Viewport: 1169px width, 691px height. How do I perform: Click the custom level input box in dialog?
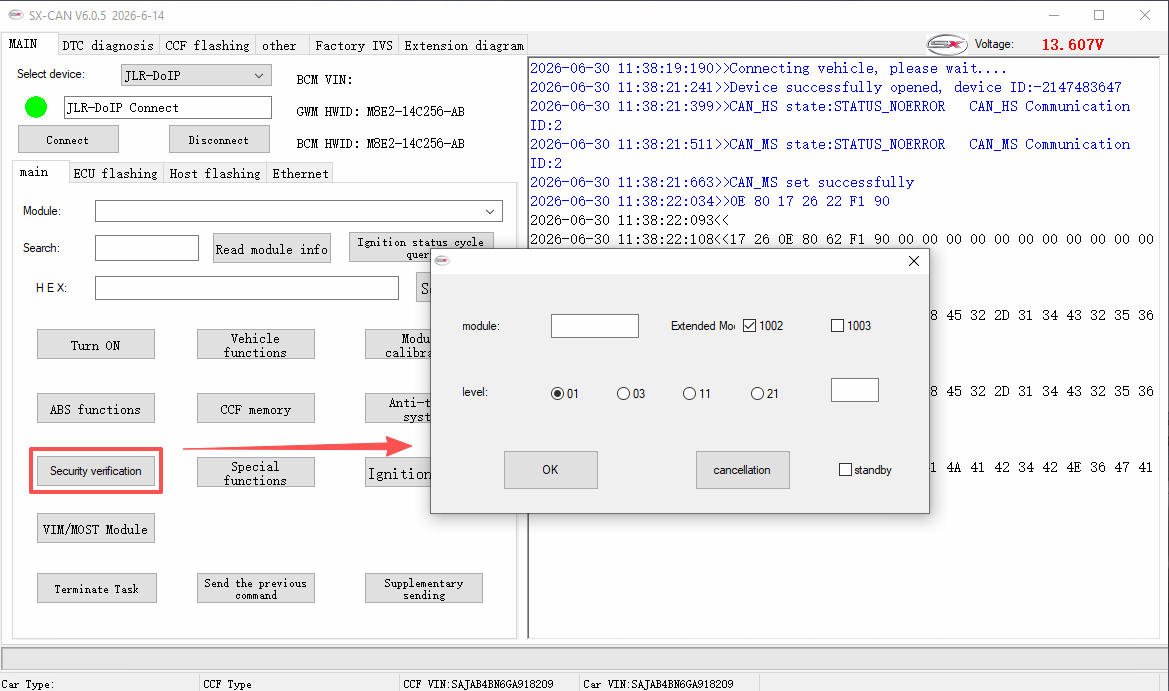(x=854, y=390)
